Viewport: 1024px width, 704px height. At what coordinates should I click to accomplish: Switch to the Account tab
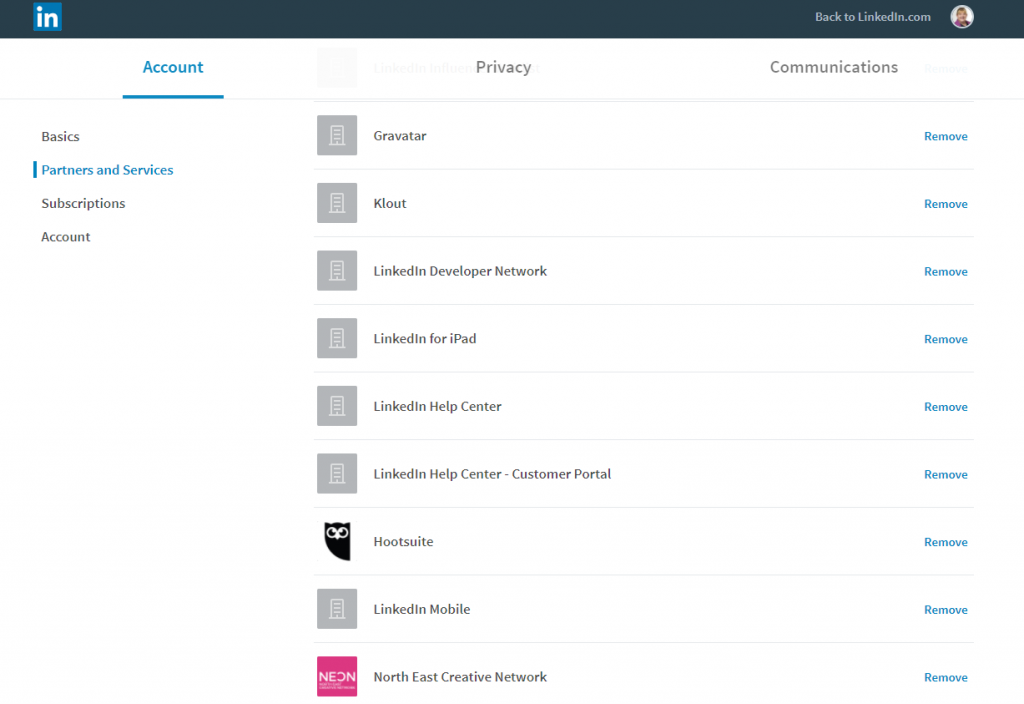[x=173, y=67]
